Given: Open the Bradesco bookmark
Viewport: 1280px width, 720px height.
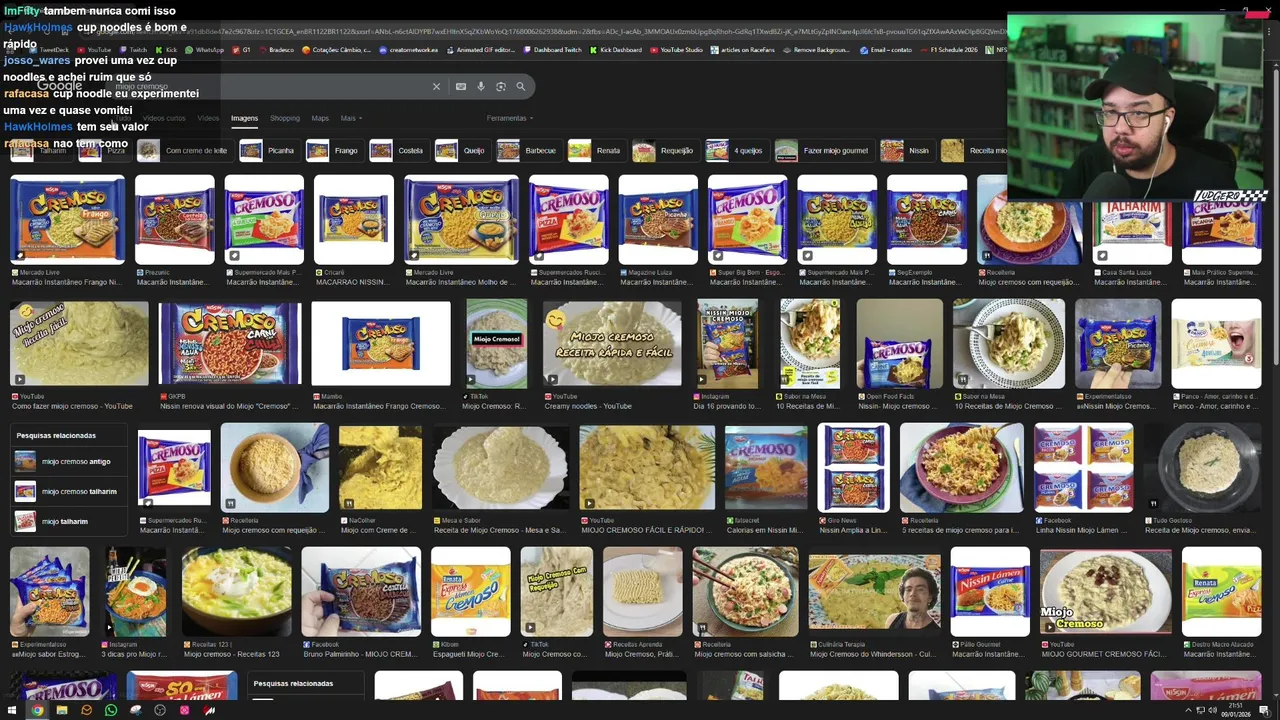Looking at the screenshot, I should [276, 50].
